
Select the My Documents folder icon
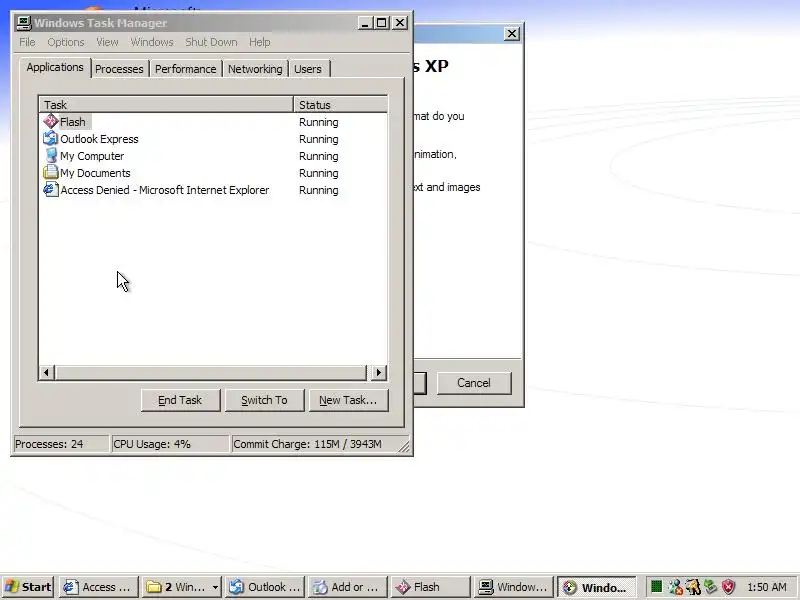51,172
